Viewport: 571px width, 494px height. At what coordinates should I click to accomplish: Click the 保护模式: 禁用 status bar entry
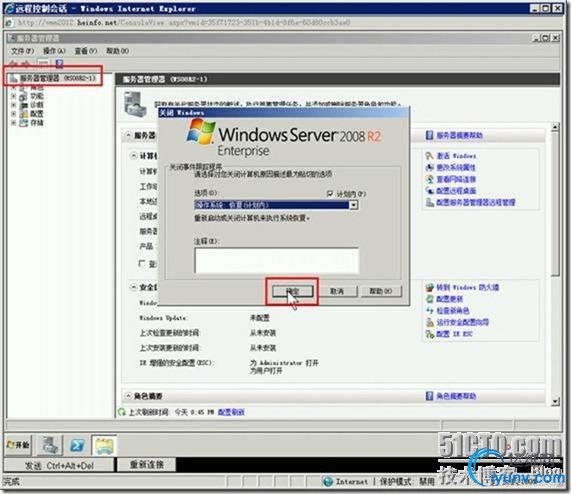click(x=407, y=481)
